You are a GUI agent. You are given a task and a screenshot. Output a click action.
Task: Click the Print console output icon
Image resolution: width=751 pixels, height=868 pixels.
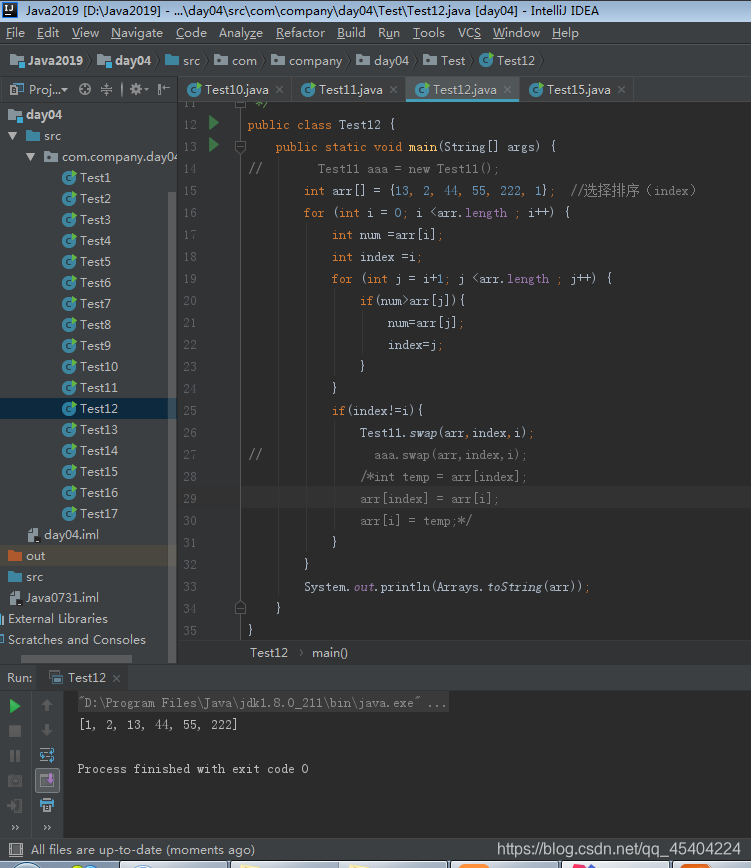(47, 805)
